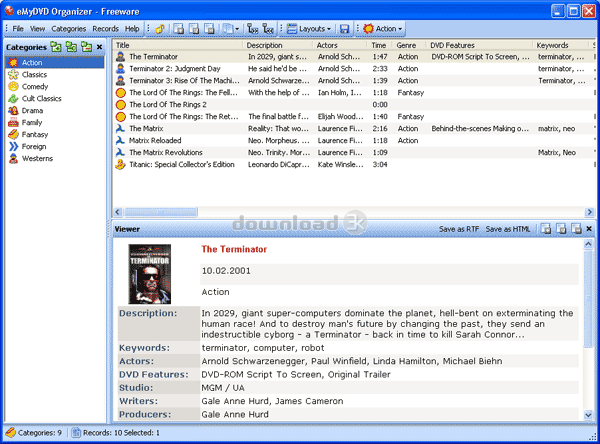Open the Help menu
The image size is (600, 444).
pyautogui.click(x=132, y=29)
